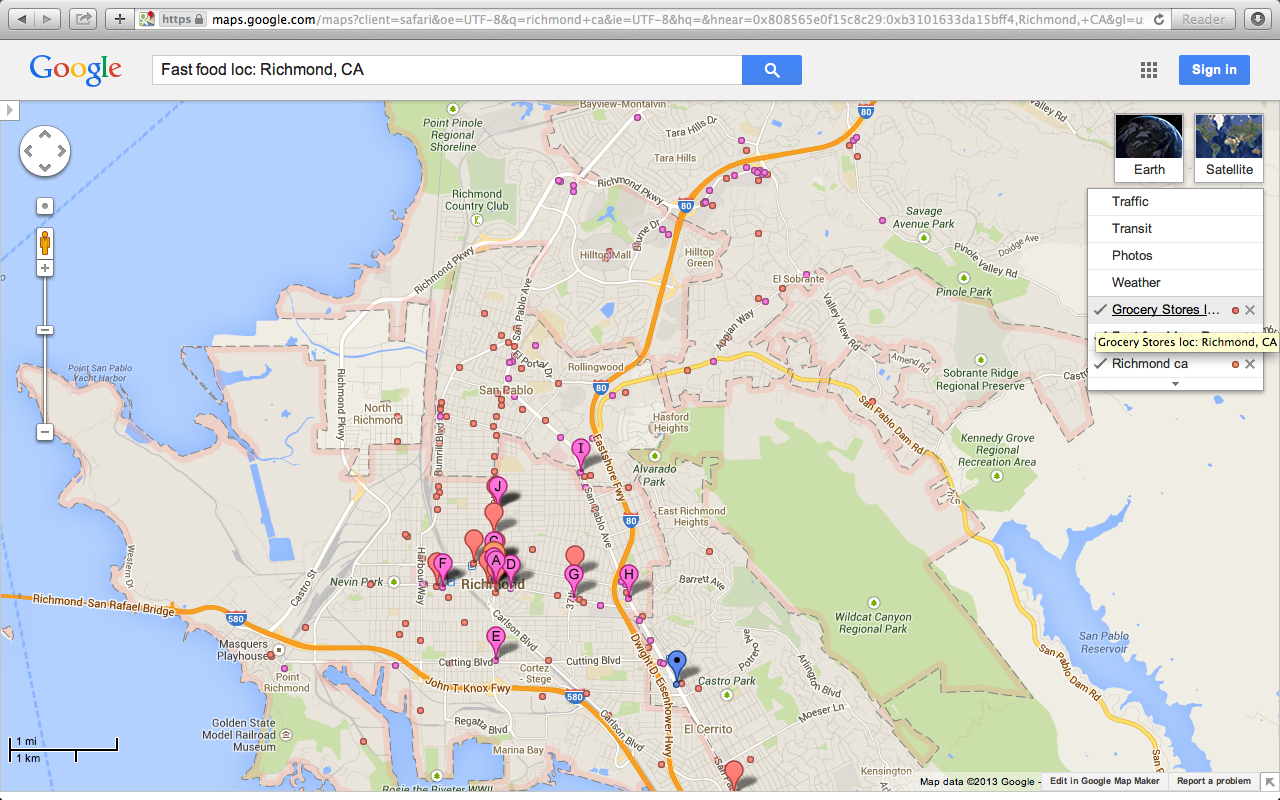This screenshot has height=800, width=1280.
Task: Enable the Transit layer
Action: pyautogui.click(x=1175, y=229)
